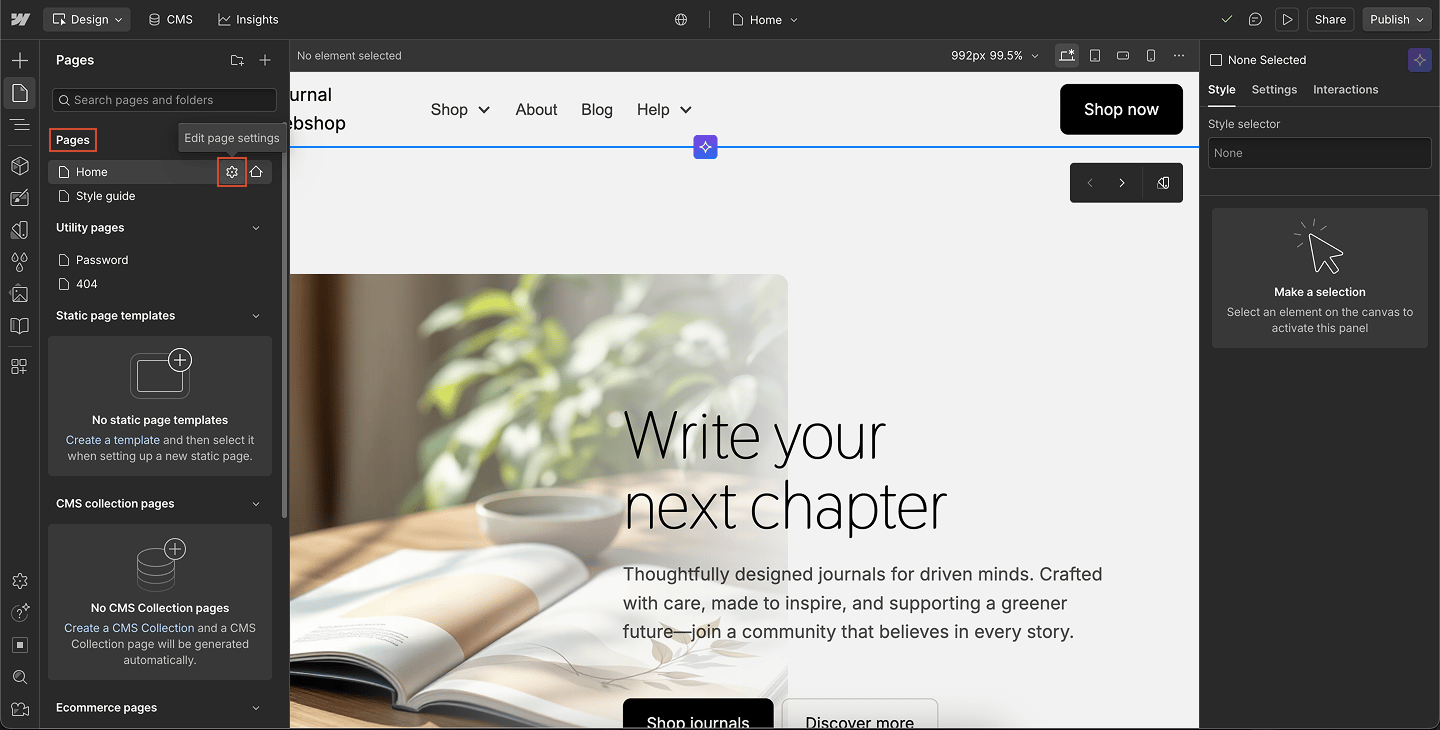Open the Variables droplets icon in sidebar
This screenshot has width=1440, height=730.
pyautogui.click(x=20, y=262)
